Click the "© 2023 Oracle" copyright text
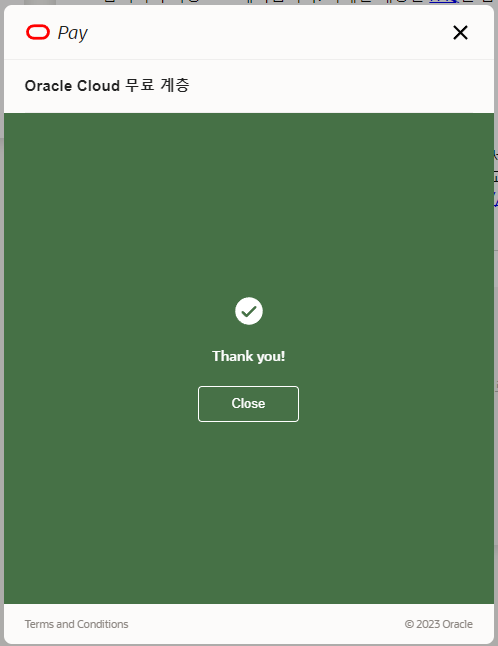Screen dimensions: 498x646 [439, 624]
